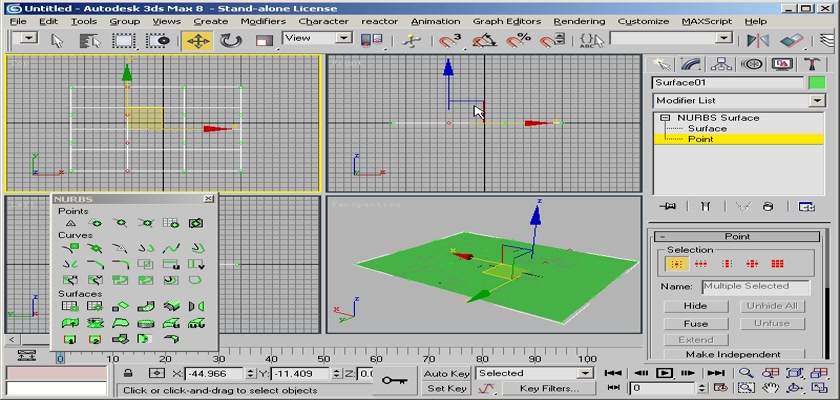
Task: Open the Select by Name tool
Action: [x=90, y=41]
